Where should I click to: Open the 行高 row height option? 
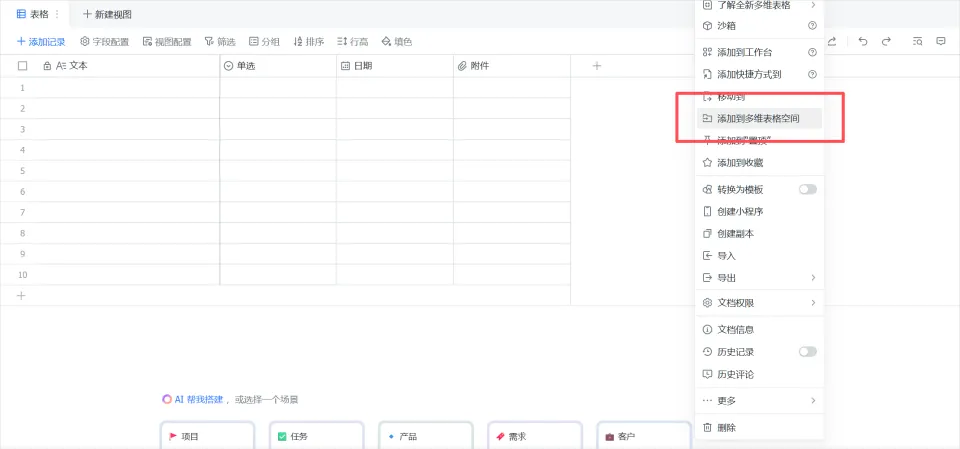click(353, 42)
